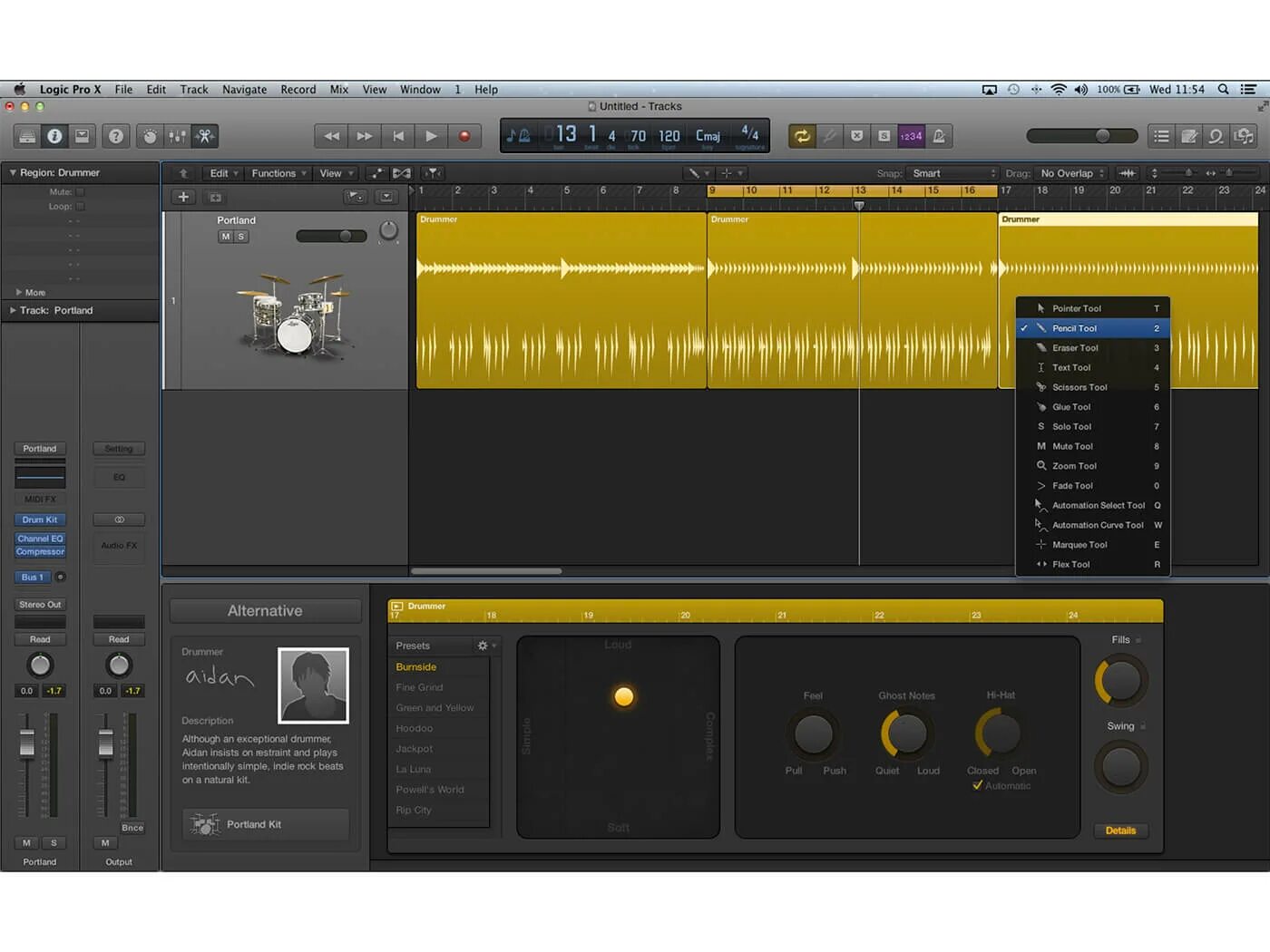Open the Alternative genre button
The image size is (1270, 952).
265,611
